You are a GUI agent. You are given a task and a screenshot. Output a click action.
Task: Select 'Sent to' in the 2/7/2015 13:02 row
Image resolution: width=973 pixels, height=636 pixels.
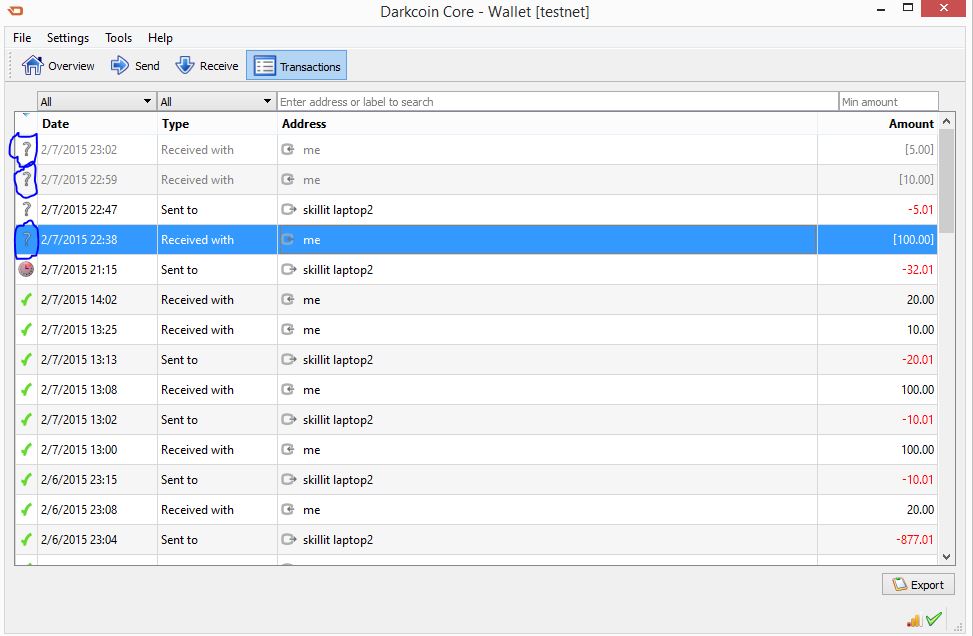coord(179,419)
